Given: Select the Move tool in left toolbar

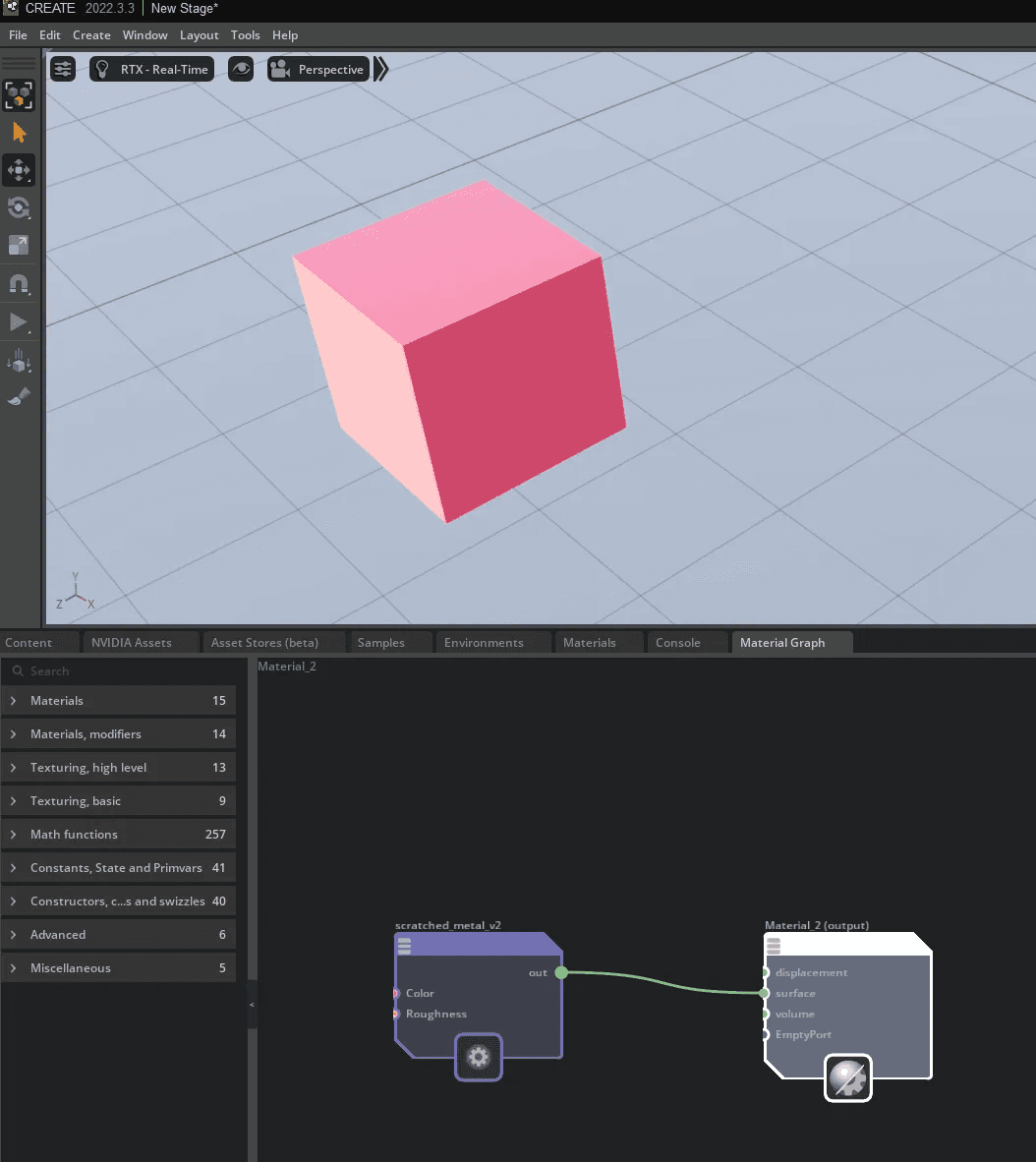Looking at the screenshot, I should (19, 170).
